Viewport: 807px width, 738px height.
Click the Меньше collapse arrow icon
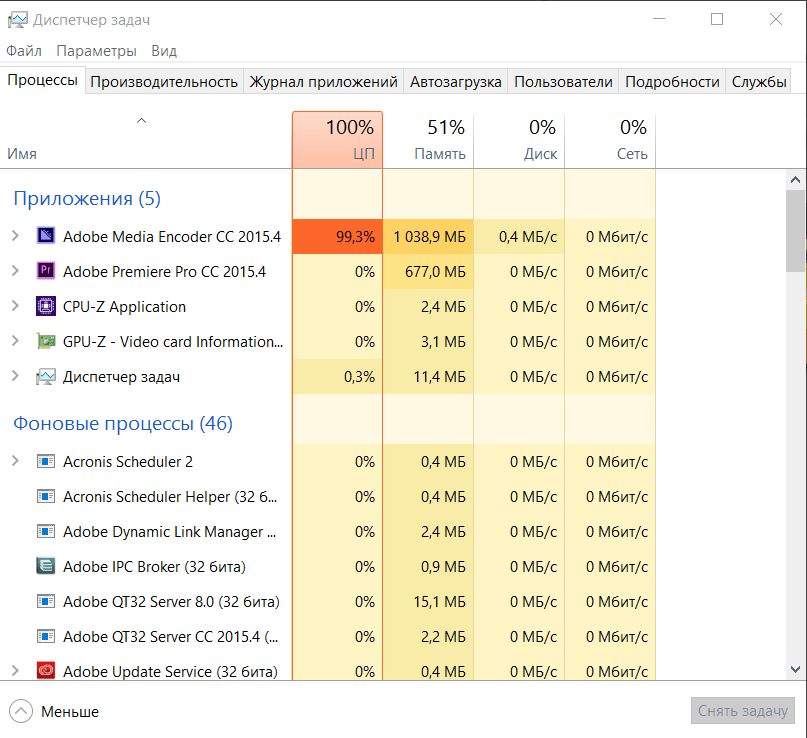coord(21,711)
